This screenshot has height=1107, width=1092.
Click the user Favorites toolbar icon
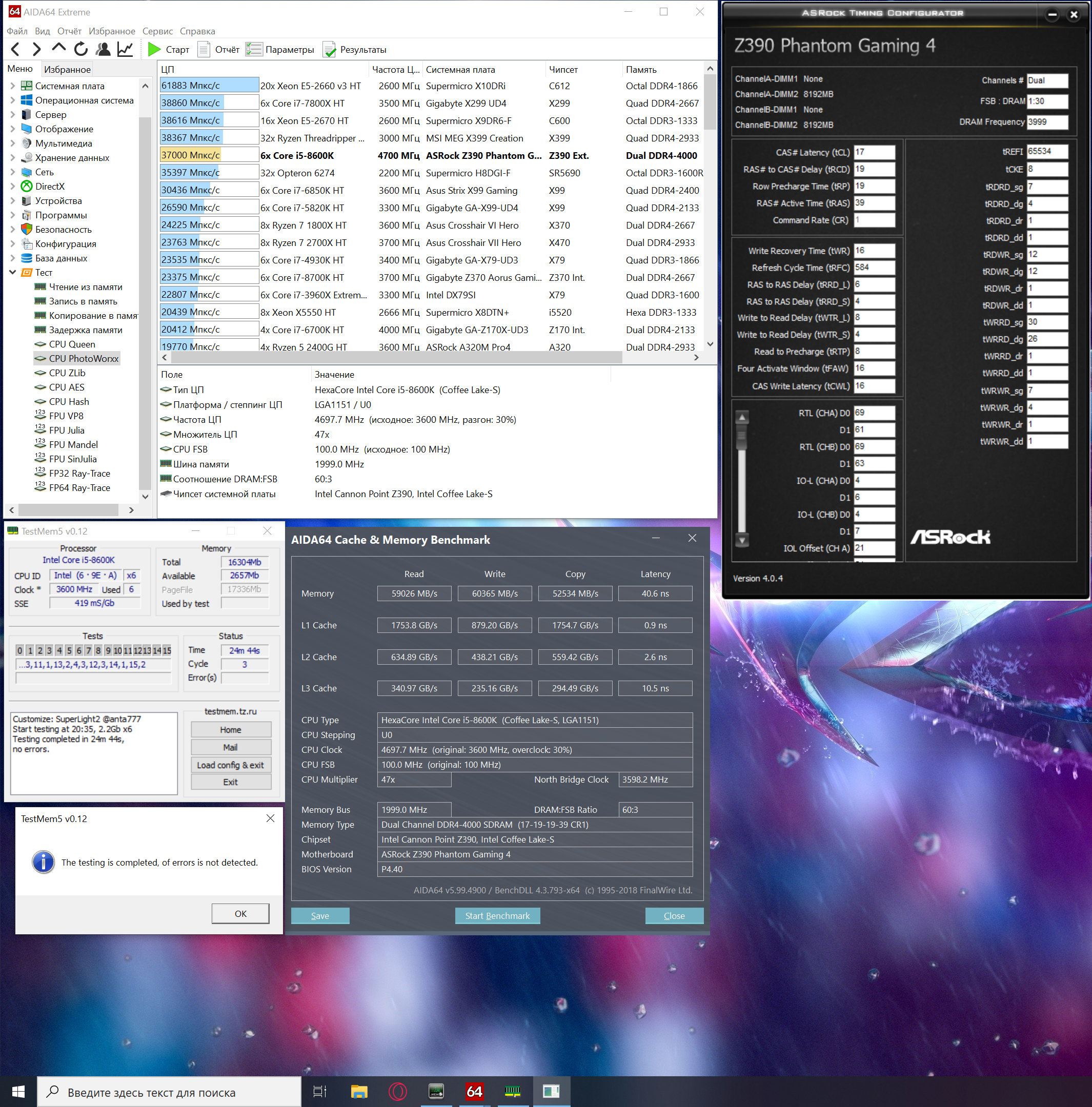(x=103, y=49)
